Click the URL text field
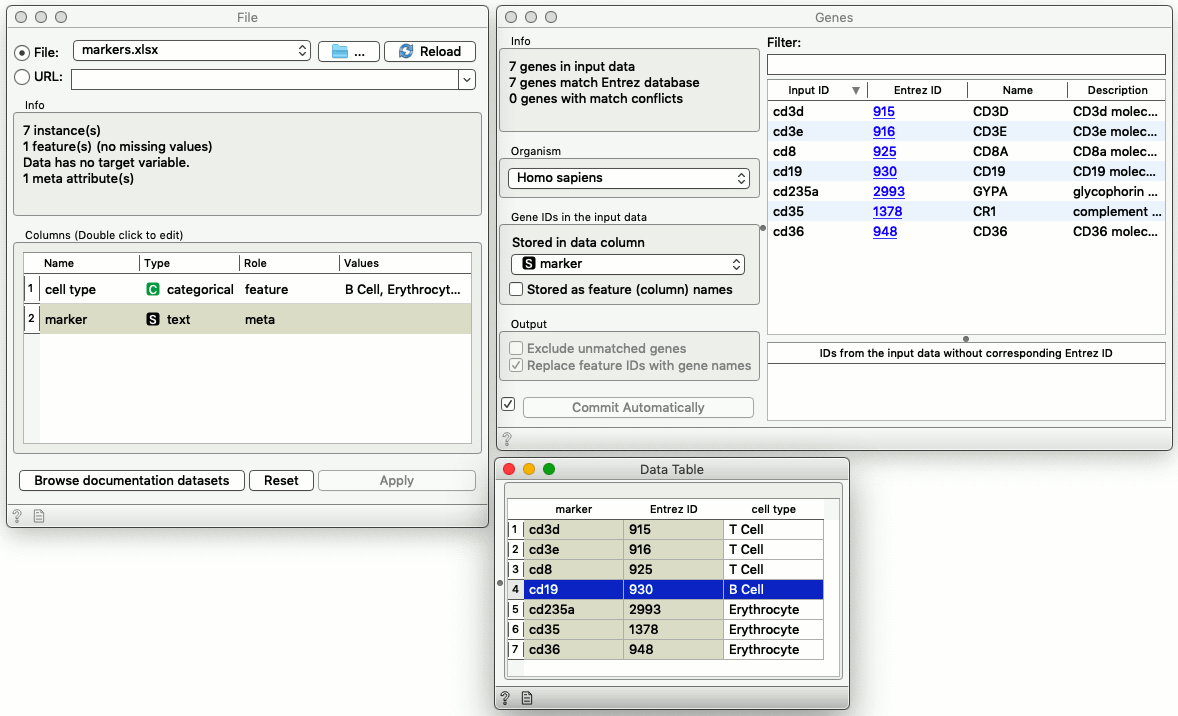This screenshot has height=716, width=1178. click(x=264, y=79)
